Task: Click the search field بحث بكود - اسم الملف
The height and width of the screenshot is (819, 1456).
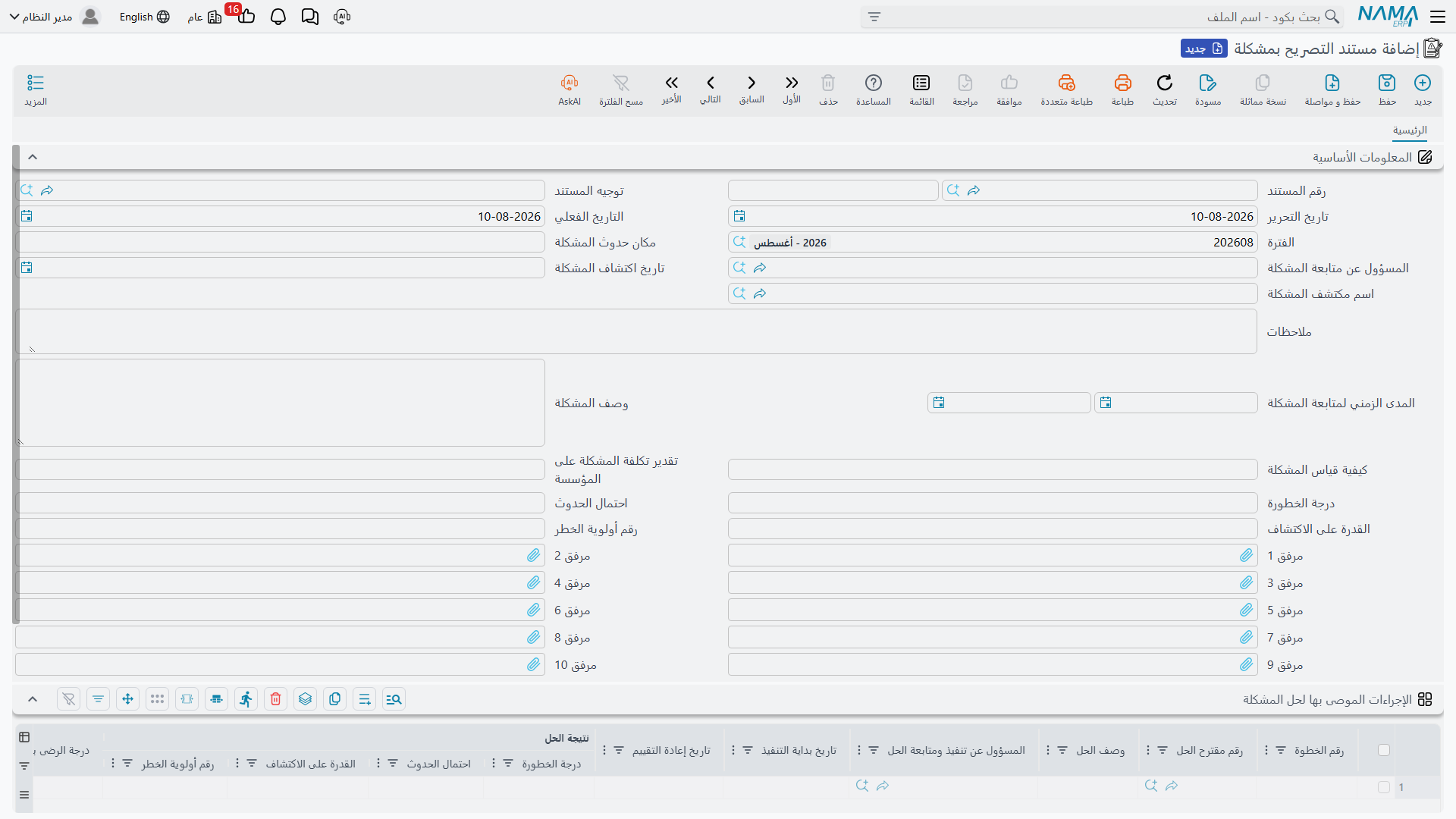Action: pyautogui.click(x=1101, y=17)
